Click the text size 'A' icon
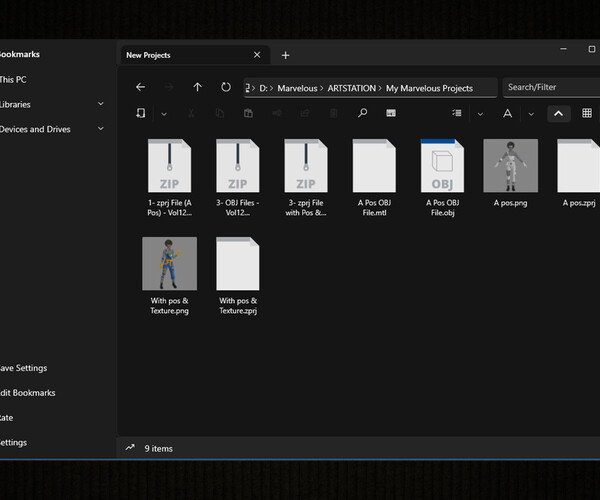 pos(508,114)
